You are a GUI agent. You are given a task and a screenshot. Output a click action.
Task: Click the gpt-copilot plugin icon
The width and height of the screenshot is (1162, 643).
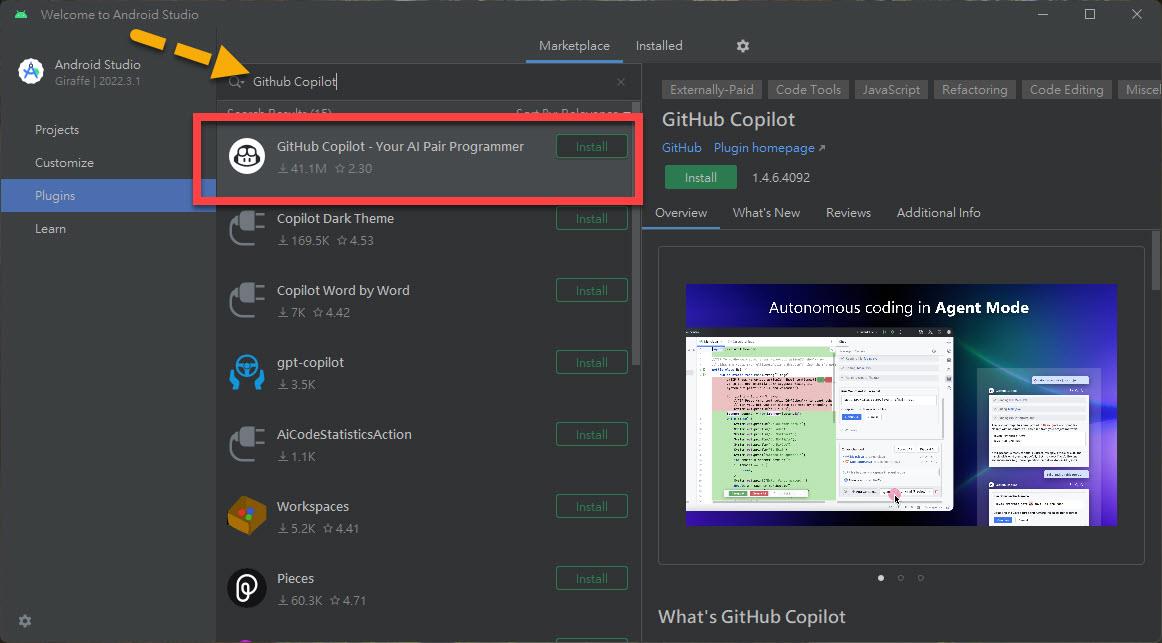pos(246,372)
